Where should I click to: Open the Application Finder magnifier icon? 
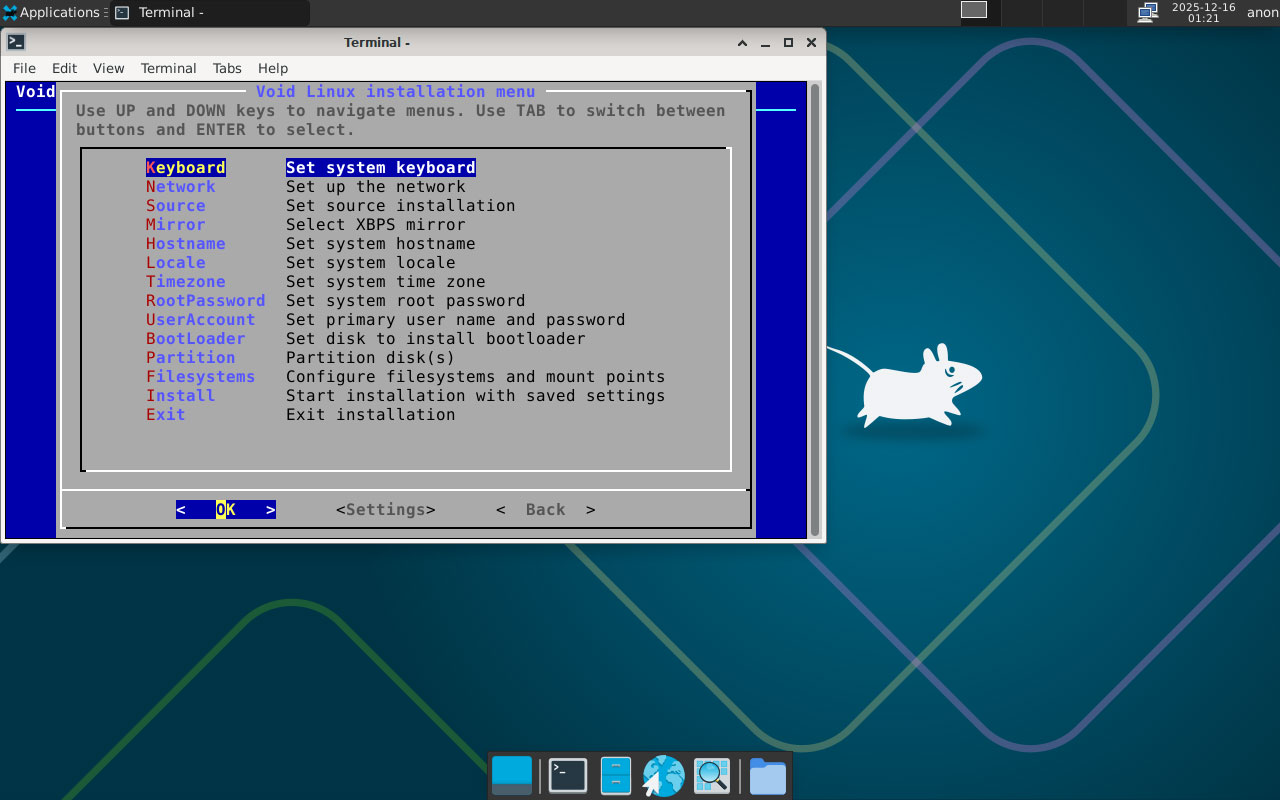point(712,776)
